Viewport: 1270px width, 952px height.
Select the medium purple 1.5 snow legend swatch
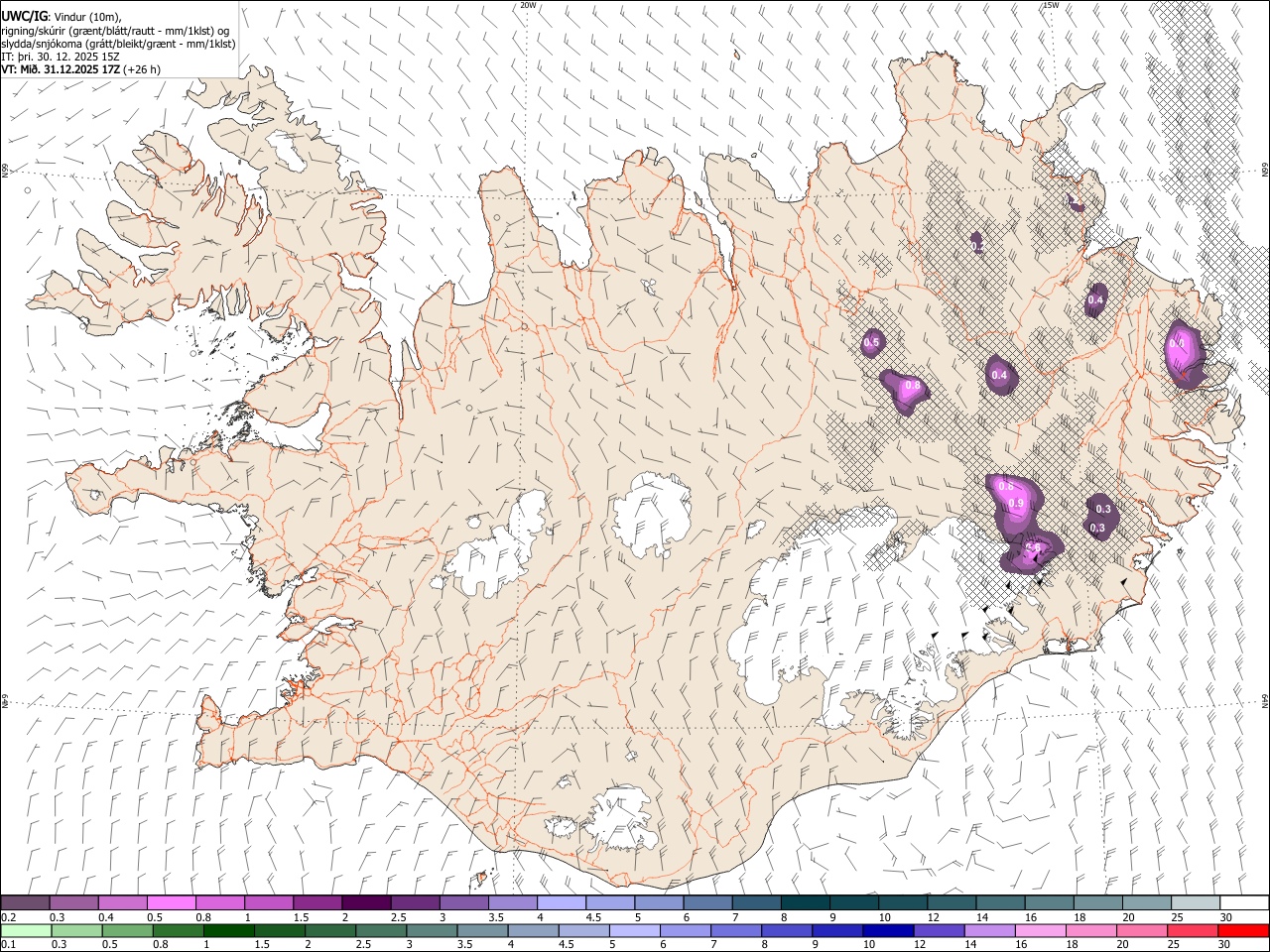click(317, 903)
